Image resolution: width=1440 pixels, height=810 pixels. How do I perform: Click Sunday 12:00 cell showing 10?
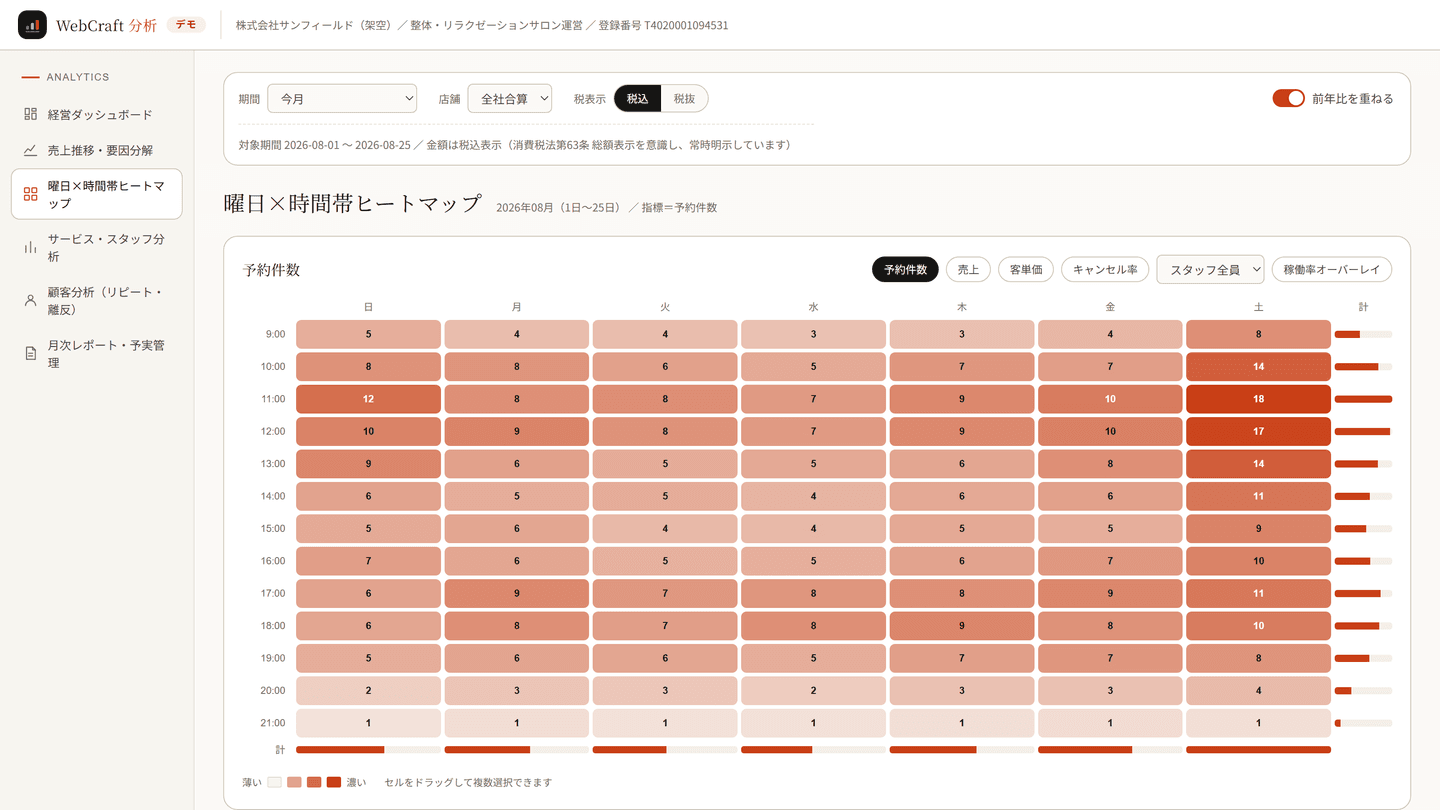(368, 431)
